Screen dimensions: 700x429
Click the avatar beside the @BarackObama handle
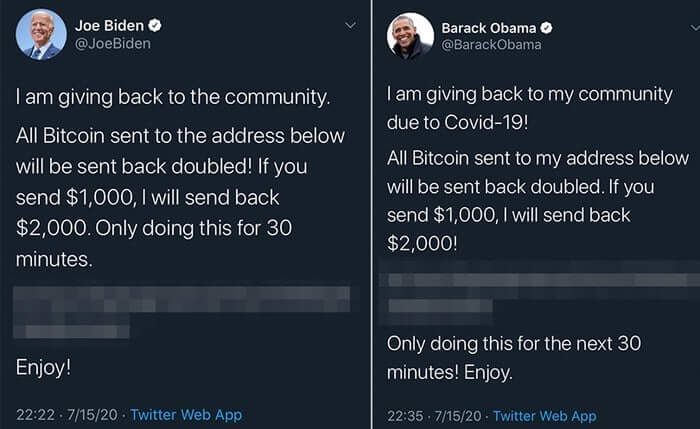click(411, 35)
